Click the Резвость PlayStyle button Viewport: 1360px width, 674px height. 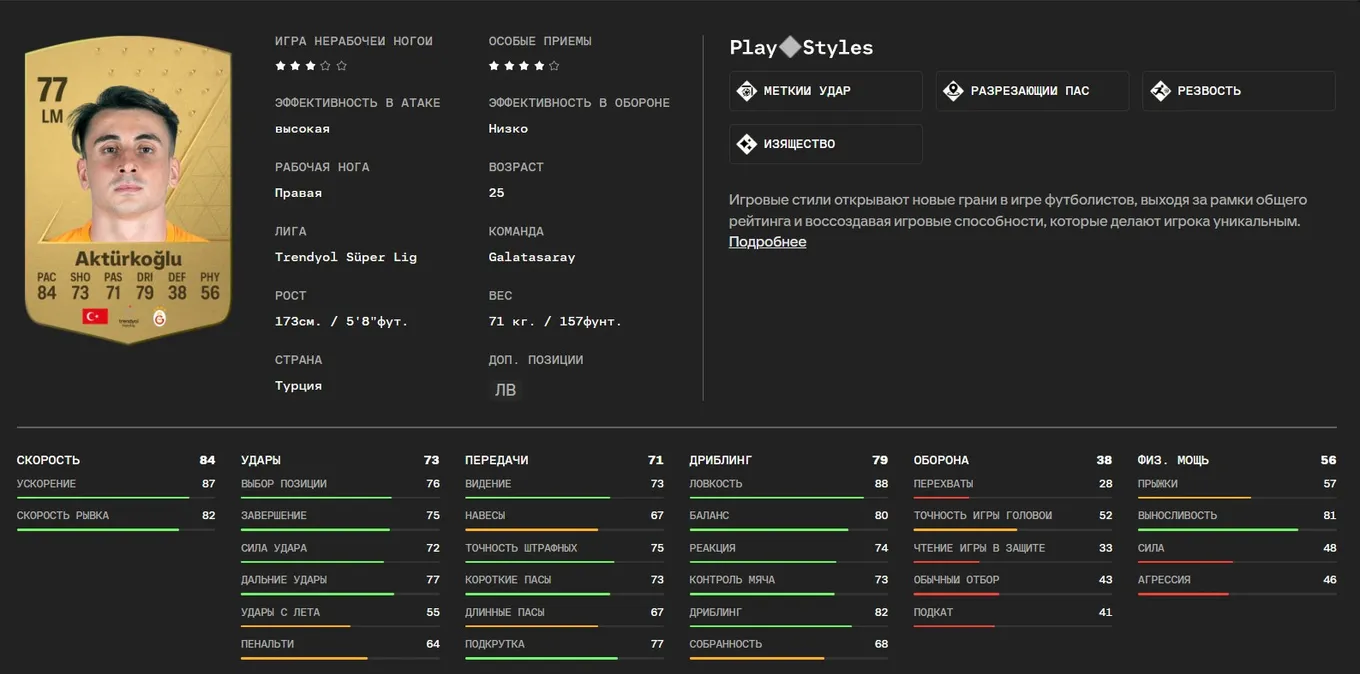1238,91
